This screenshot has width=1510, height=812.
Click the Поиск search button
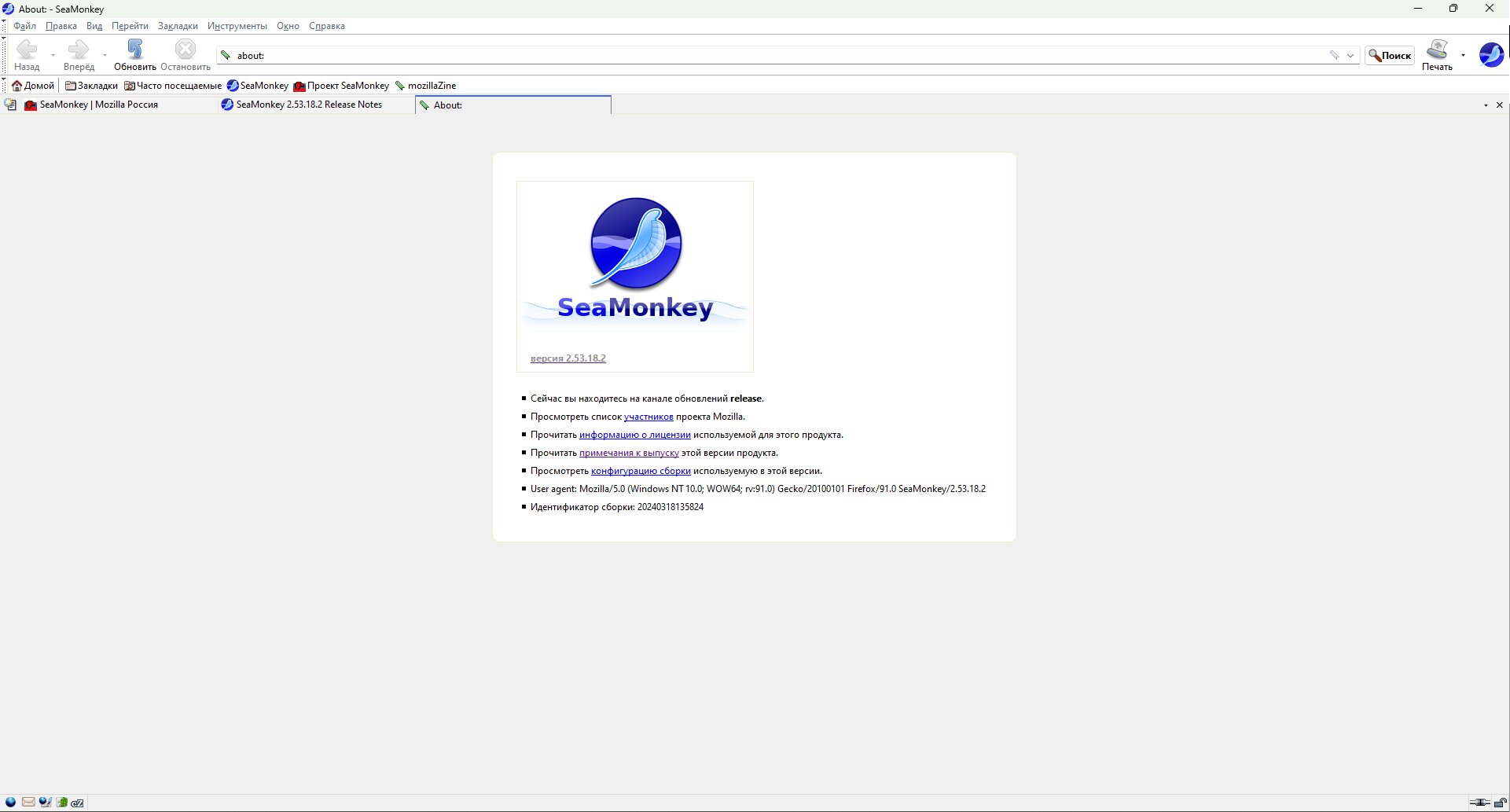tap(1390, 55)
